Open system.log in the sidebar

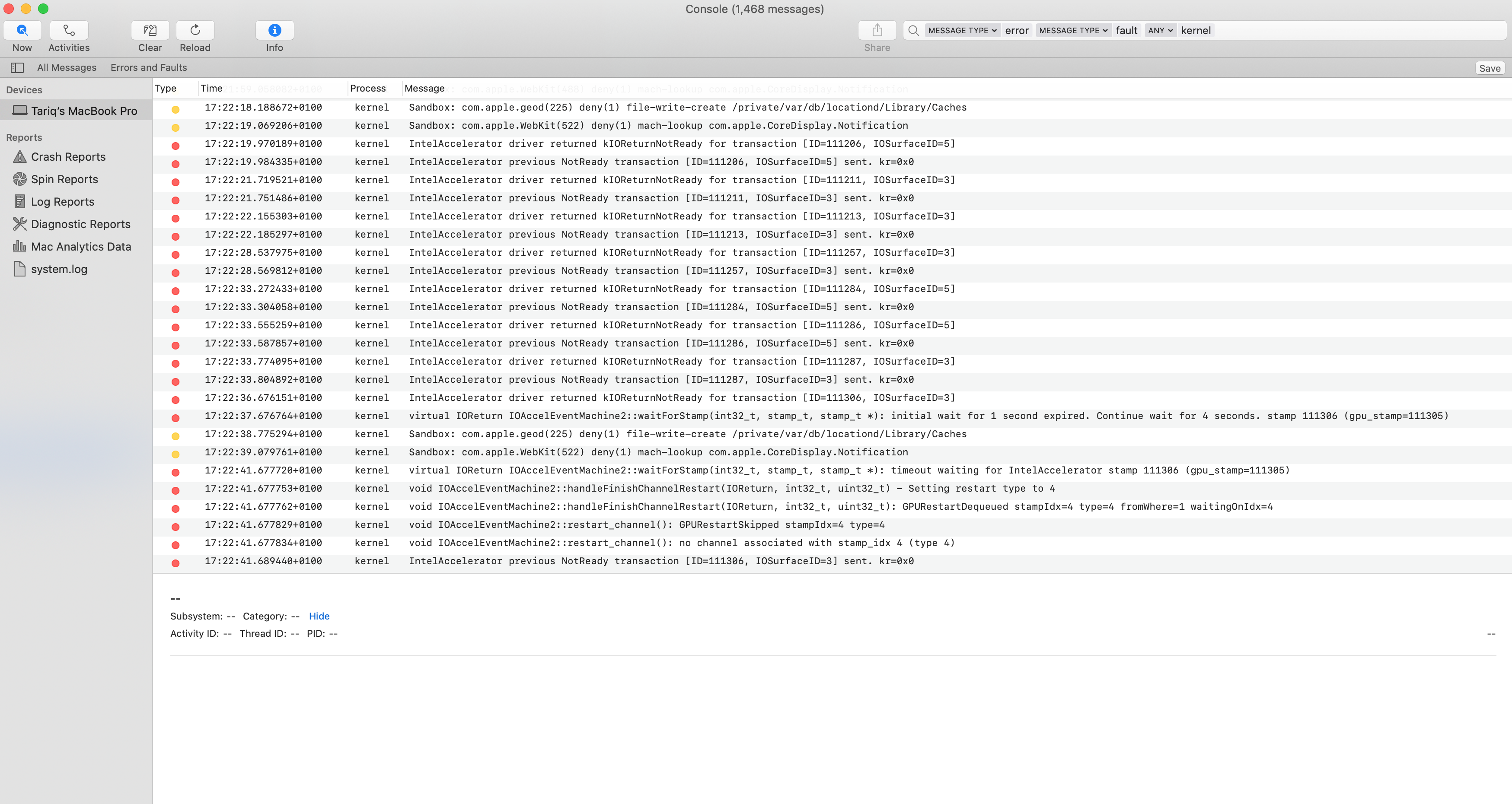(x=59, y=270)
